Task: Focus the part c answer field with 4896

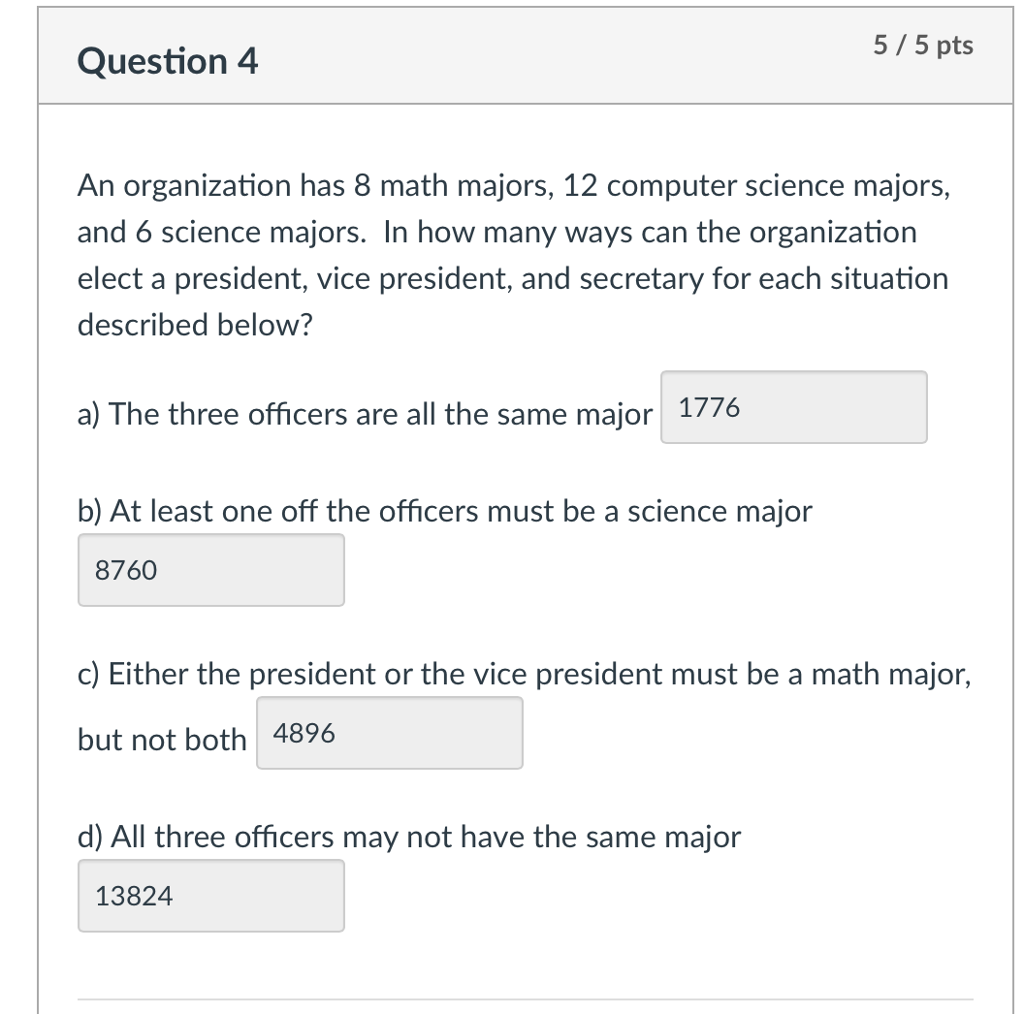Action: [x=389, y=733]
